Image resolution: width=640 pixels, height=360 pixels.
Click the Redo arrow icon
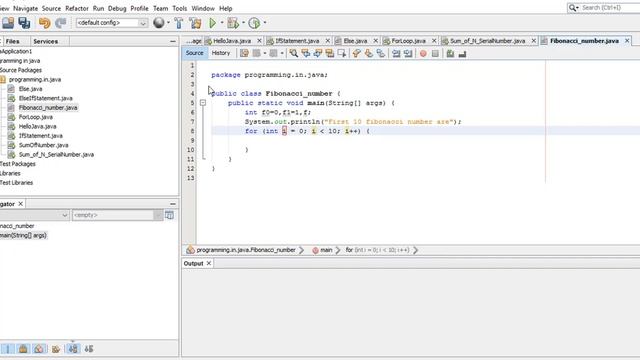click(x=60, y=23)
